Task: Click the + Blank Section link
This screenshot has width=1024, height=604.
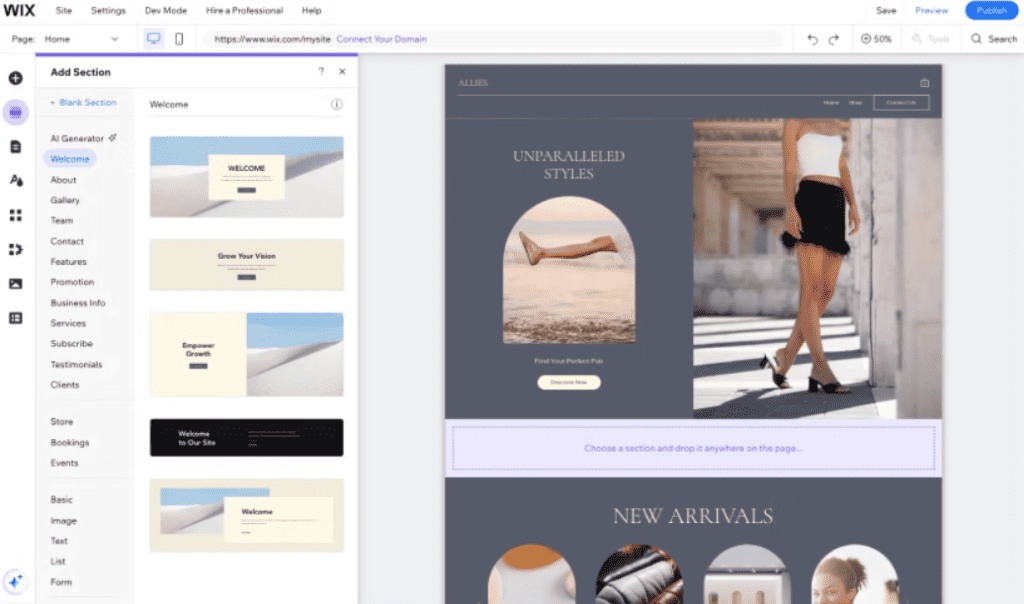Action: [84, 103]
